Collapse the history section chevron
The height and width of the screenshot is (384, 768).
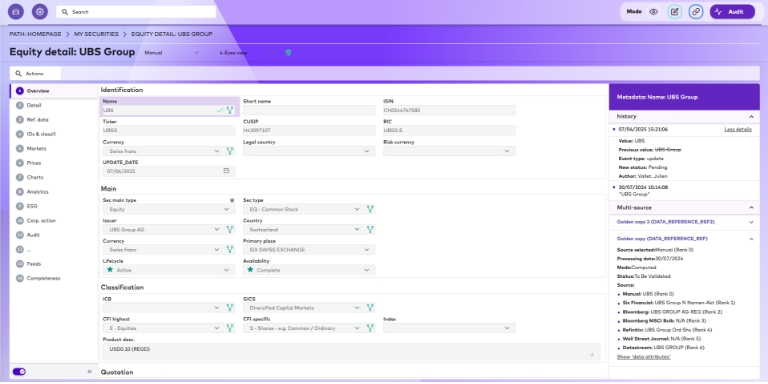tap(751, 117)
